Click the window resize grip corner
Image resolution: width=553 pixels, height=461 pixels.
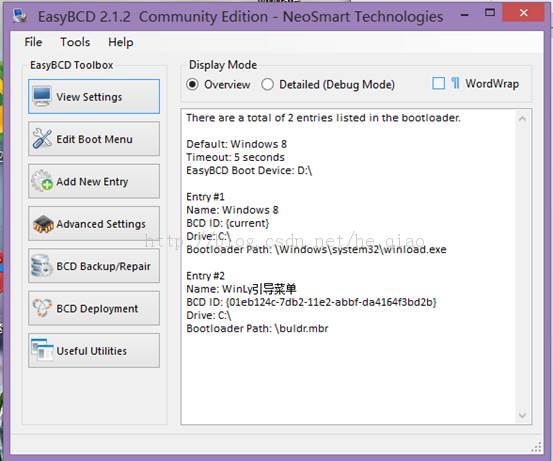536,447
